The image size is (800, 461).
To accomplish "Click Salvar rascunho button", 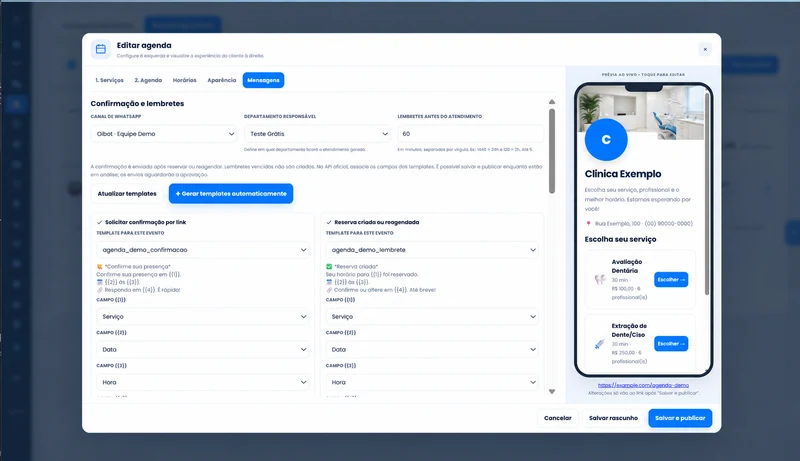I will tap(613, 418).
